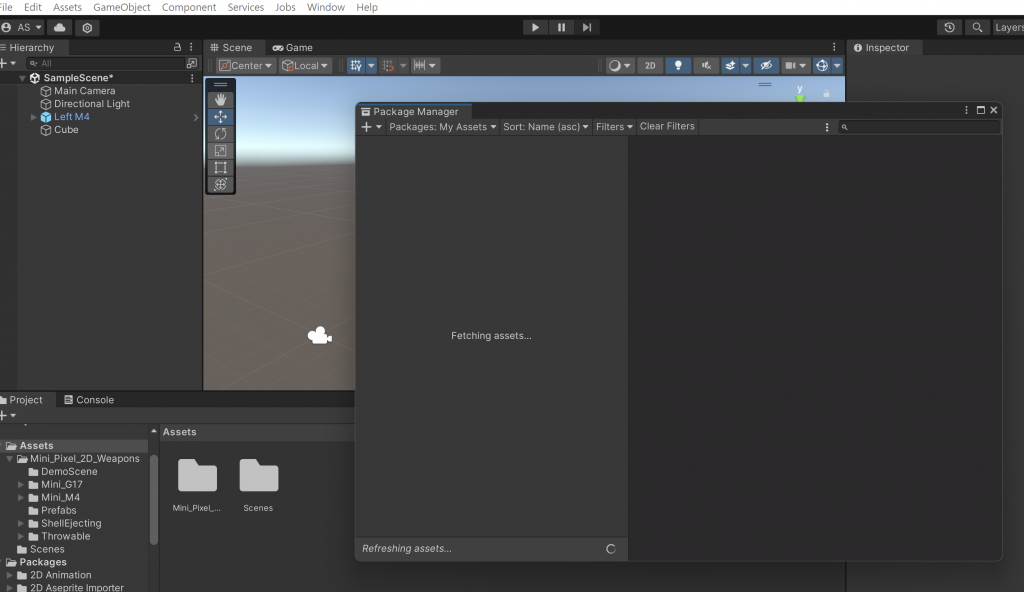Select the Transform tool
Viewport: 1024px width, 592px height.
(221, 184)
